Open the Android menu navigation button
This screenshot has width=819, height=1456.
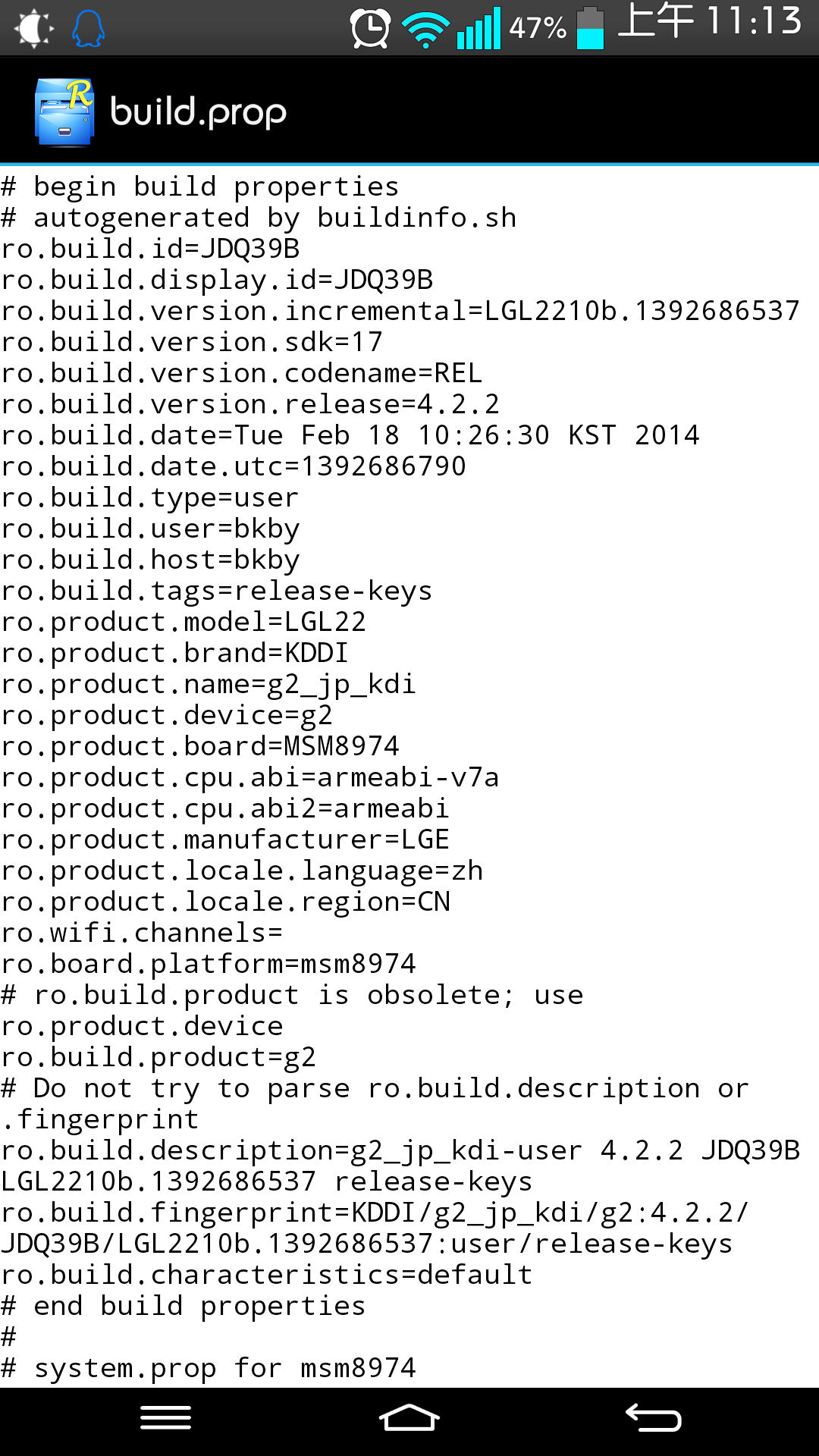[165, 1418]
